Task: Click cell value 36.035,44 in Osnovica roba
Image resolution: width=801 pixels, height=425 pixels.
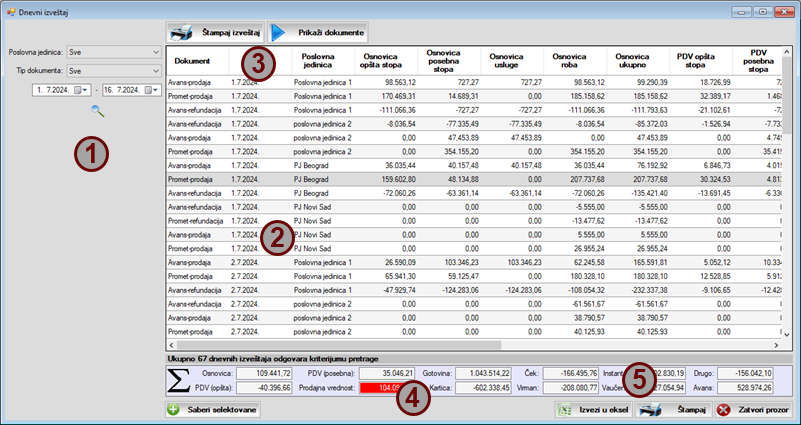Action: (590, 166)
